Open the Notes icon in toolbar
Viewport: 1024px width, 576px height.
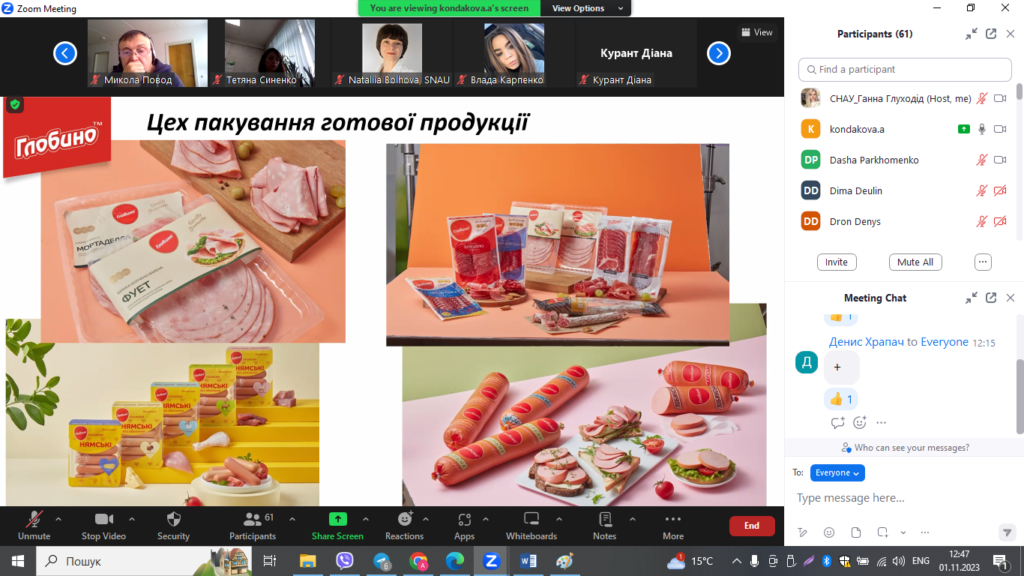point(604,520)
